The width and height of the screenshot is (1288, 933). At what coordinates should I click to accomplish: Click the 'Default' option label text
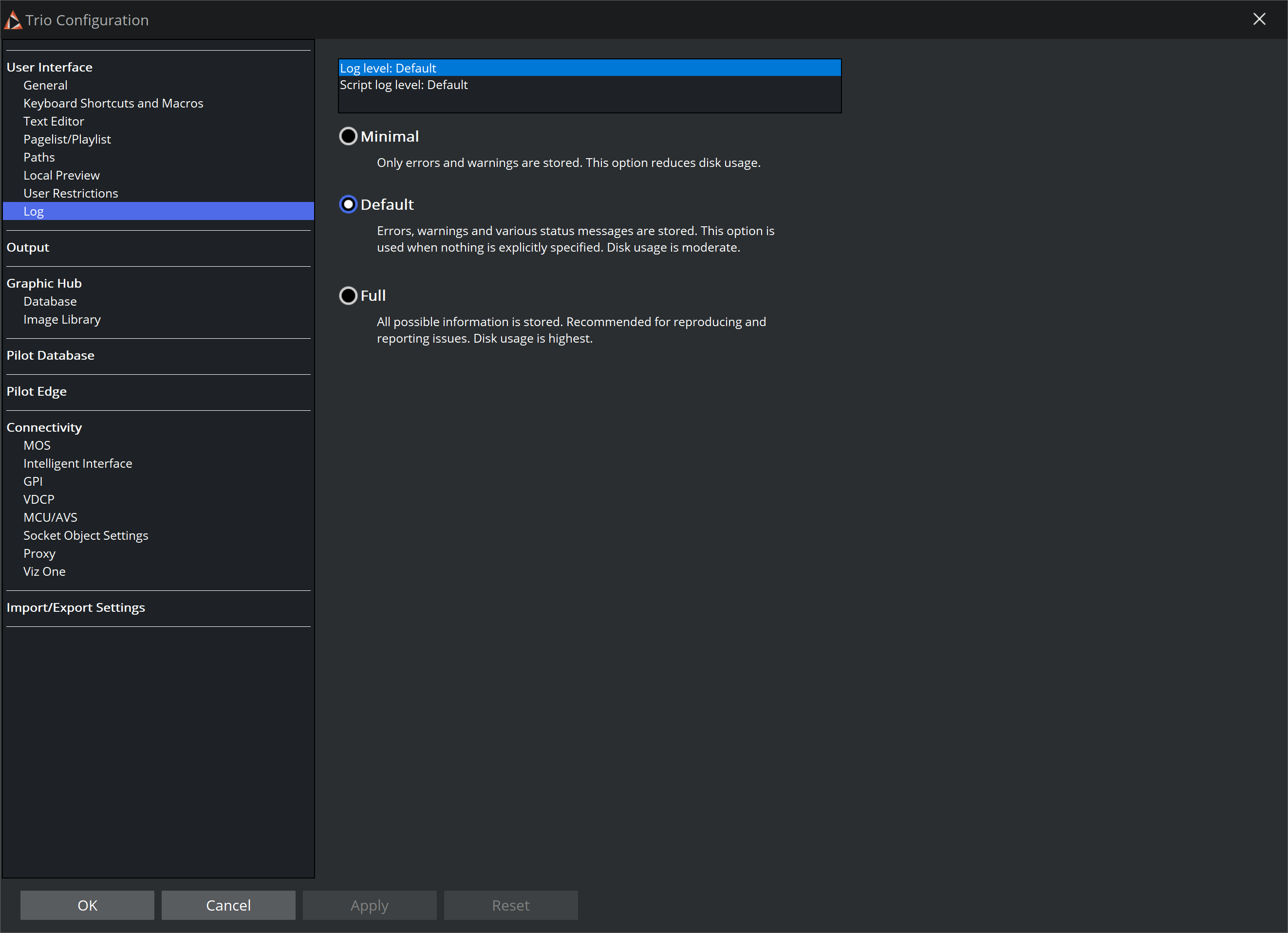click(x=387, y=204)
